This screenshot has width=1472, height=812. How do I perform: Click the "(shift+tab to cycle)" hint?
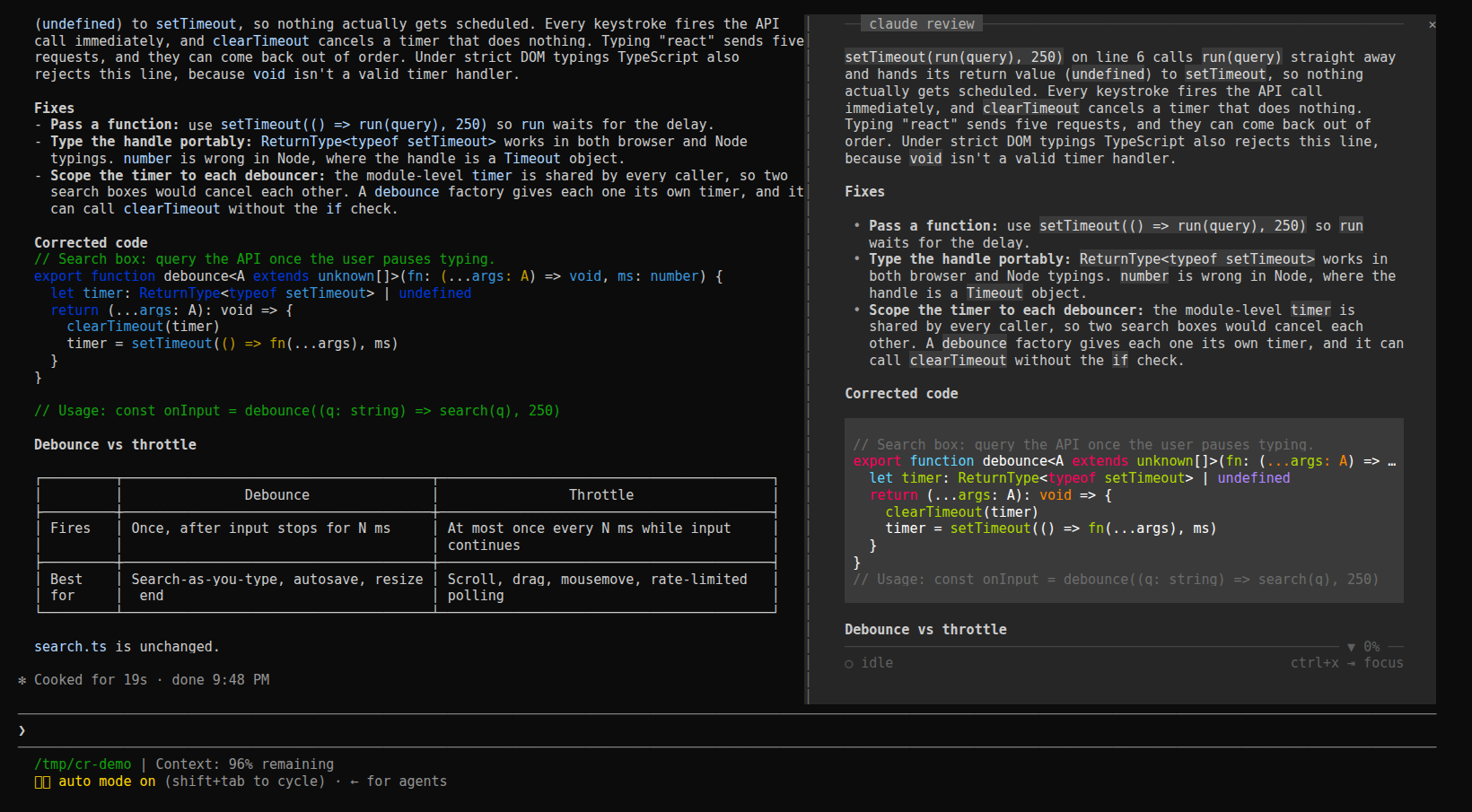coord(244,781)
